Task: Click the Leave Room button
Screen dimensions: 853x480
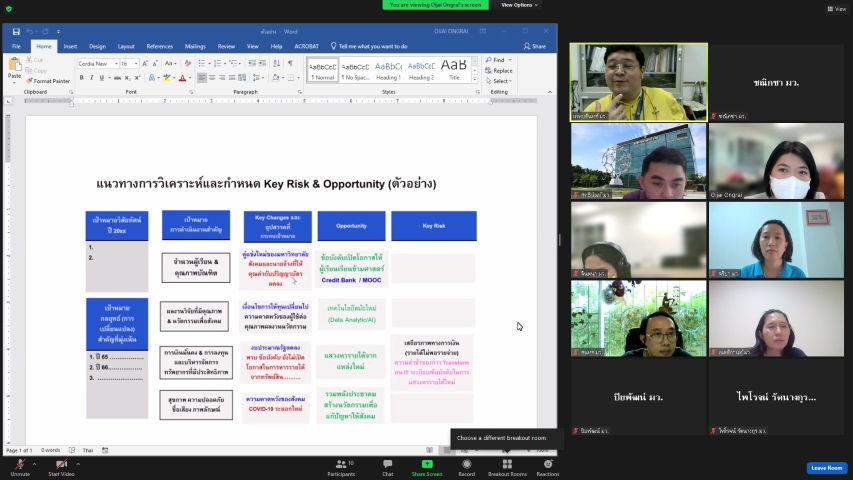Action: tap(826, 468)
